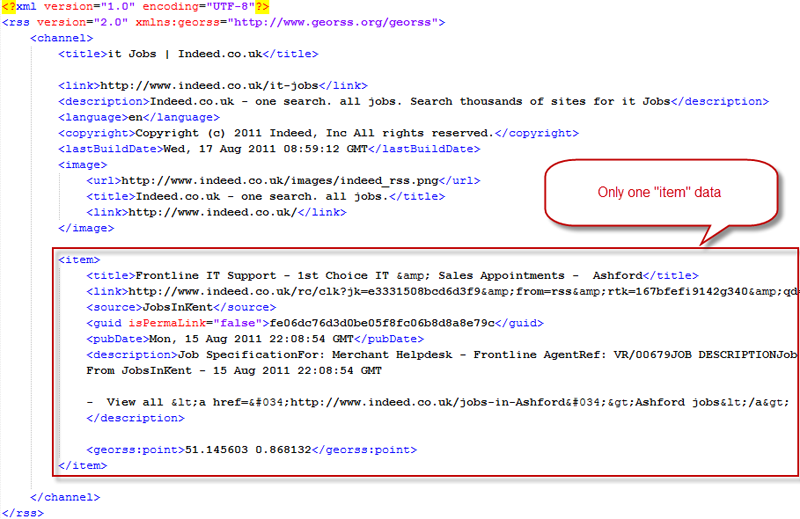The image size is (800, 519).
Task: Click the rss version="2.0" opening tag
Action: tap(223, 22)
